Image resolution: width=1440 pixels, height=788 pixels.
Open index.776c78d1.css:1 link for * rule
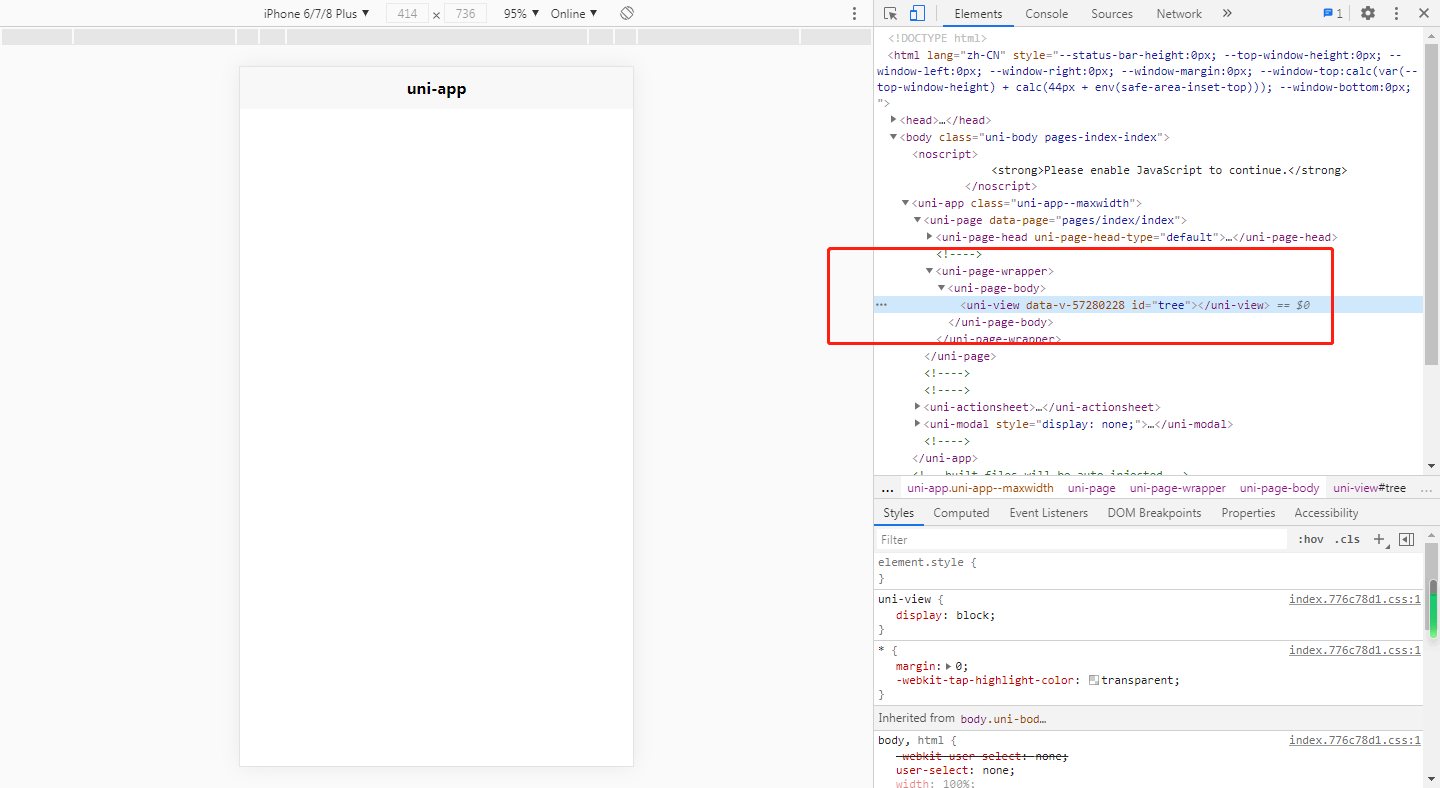pos(1355,650)
